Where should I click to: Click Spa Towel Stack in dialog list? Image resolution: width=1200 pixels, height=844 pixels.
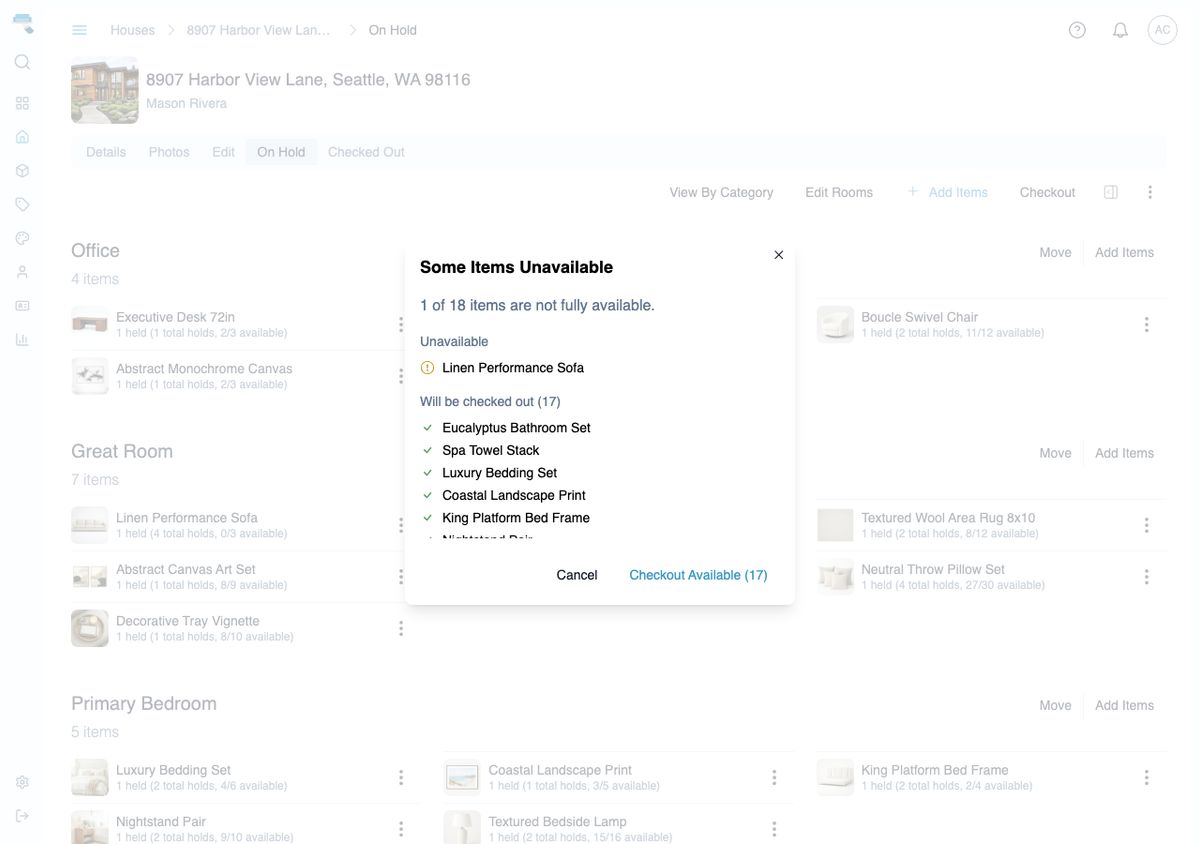click(x=491, y=450)
